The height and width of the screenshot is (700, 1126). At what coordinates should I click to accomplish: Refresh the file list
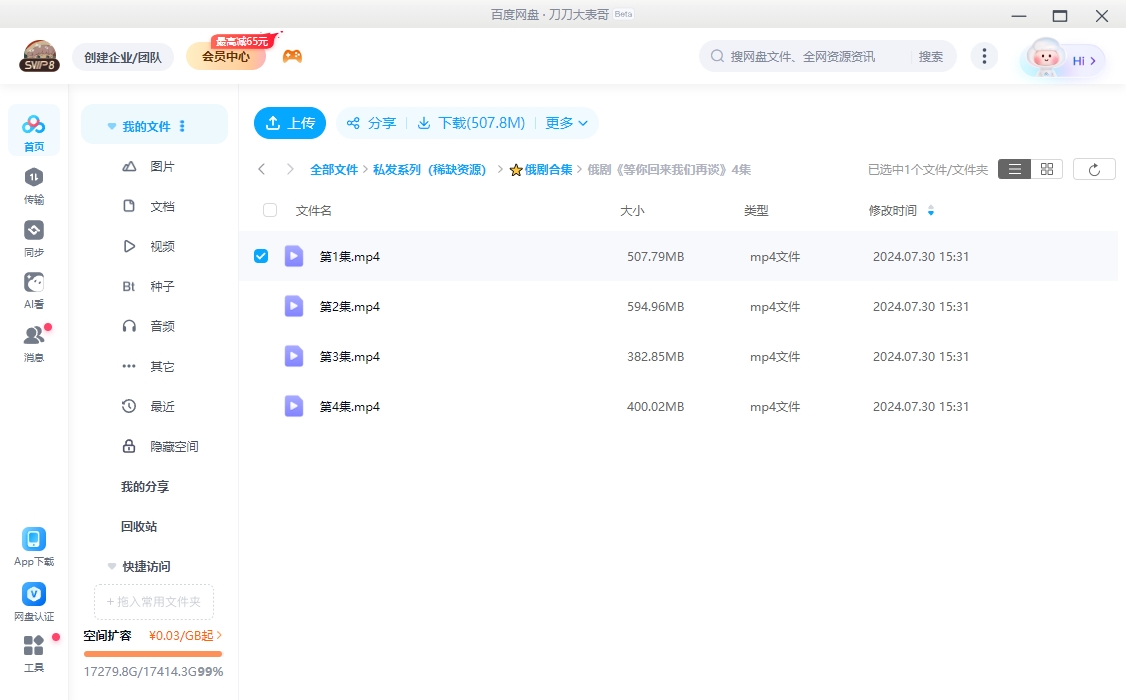pos(1093,168)
